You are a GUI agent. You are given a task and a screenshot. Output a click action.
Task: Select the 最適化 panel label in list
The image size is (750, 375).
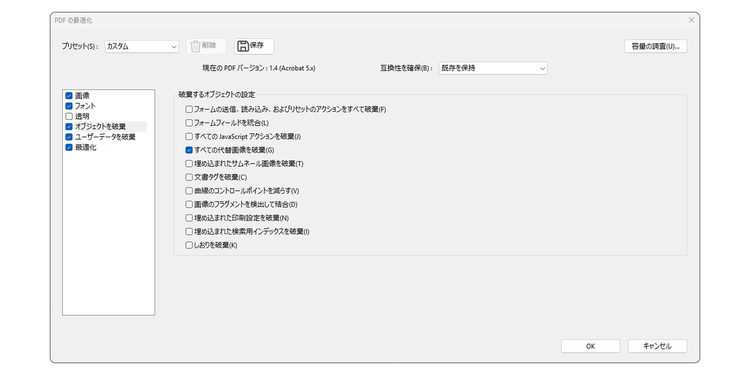point(86,147)
